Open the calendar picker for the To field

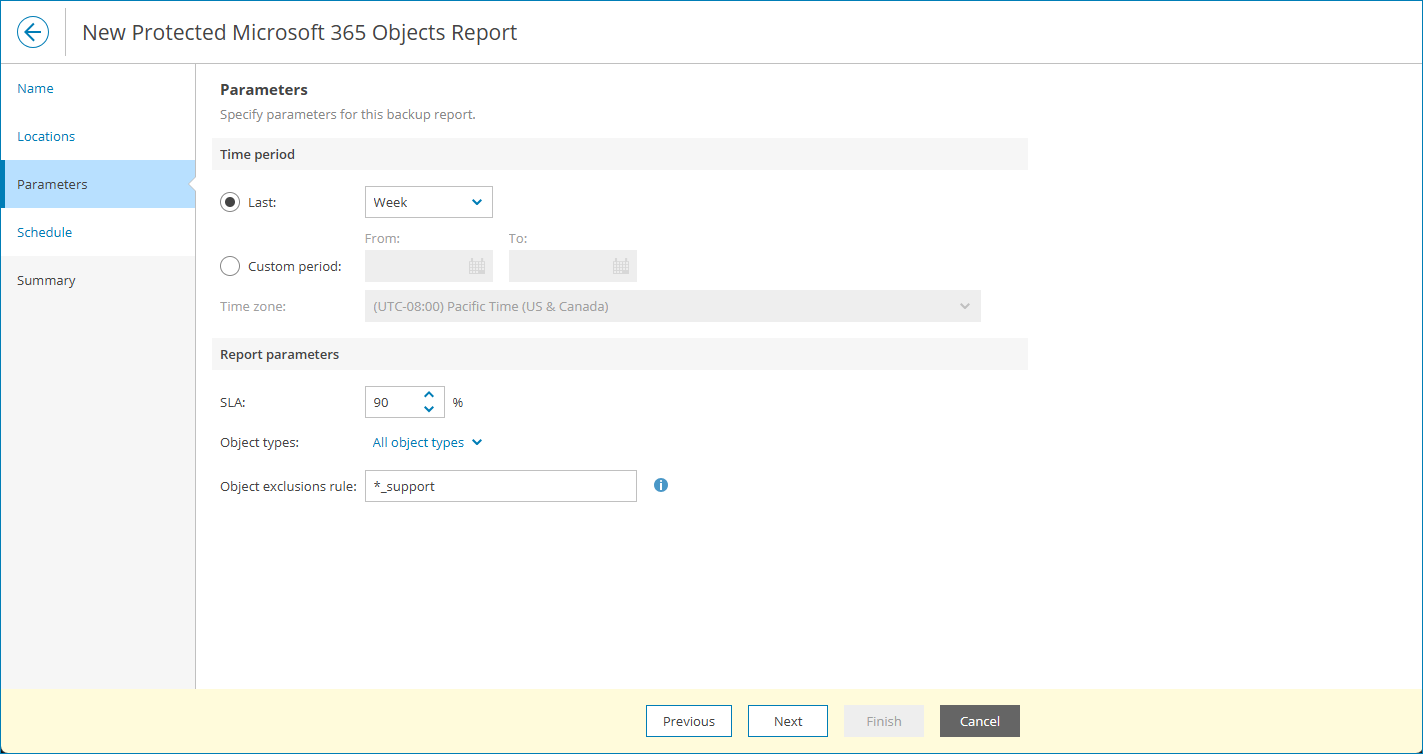click(x=622, y=265)
